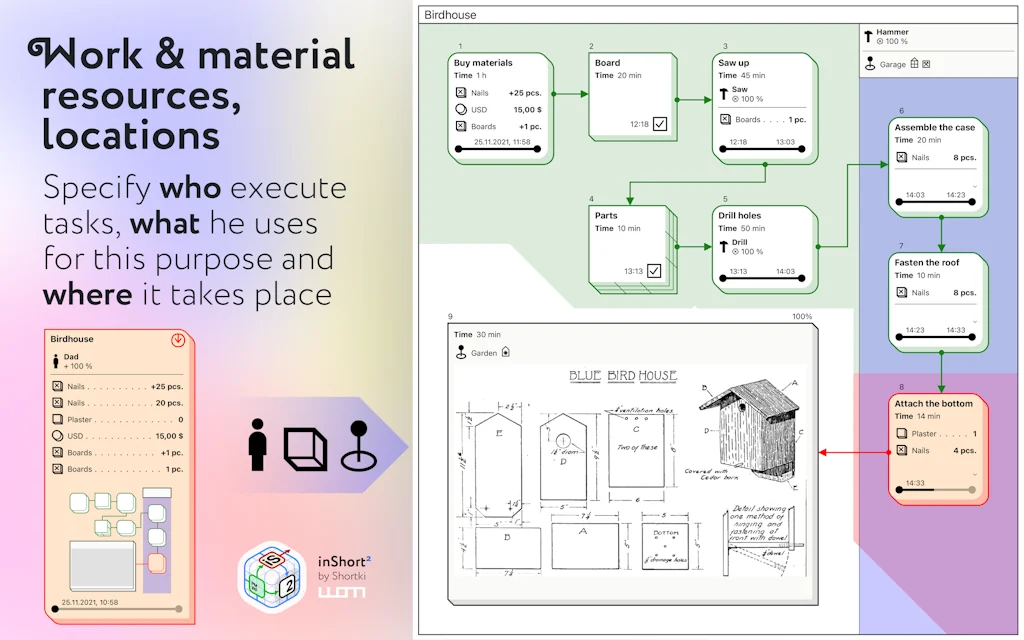
Task: Click the USD coin icon in Buy materials
Action: point(461,109)
